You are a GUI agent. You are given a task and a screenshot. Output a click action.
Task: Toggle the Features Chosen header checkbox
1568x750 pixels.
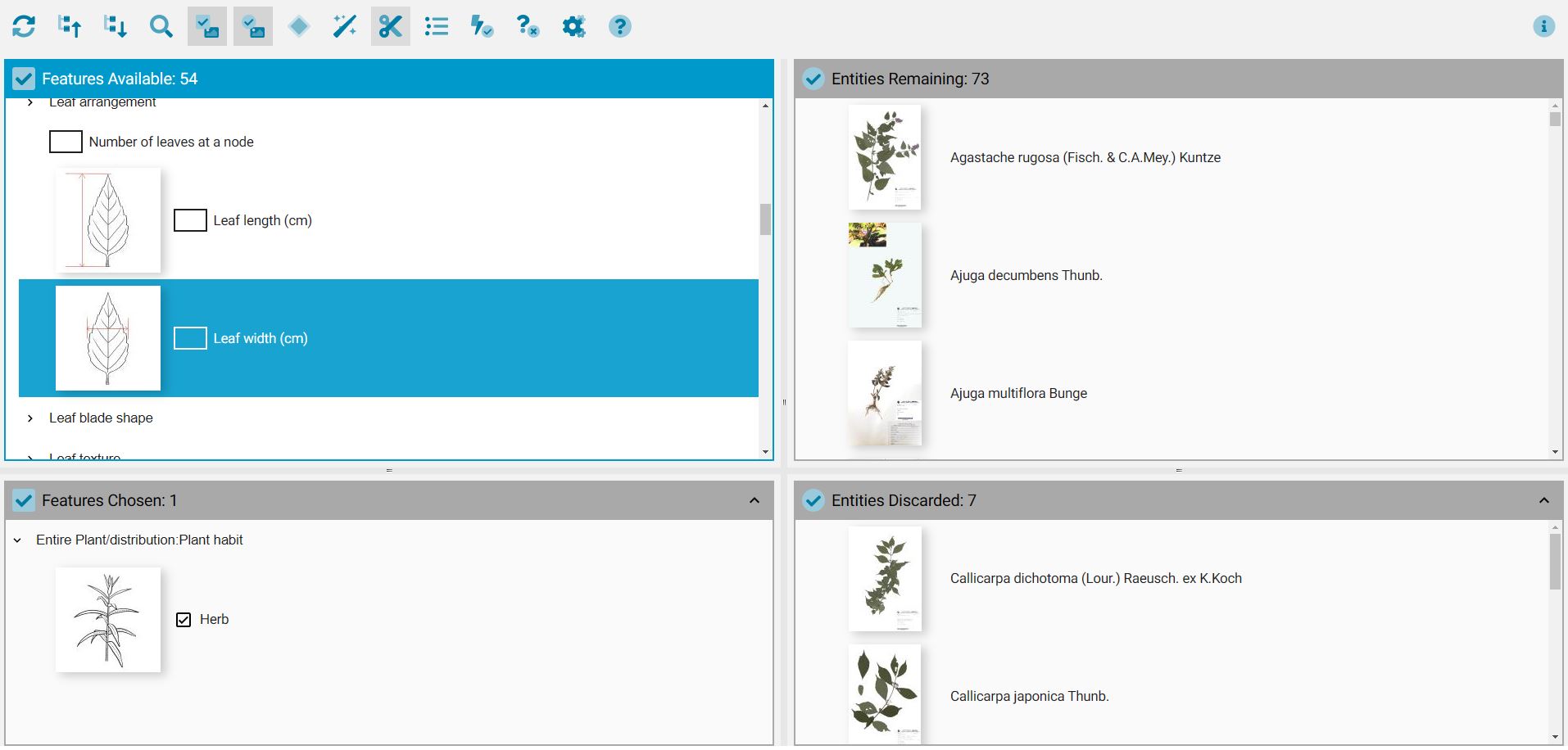[x=24, y=500]
